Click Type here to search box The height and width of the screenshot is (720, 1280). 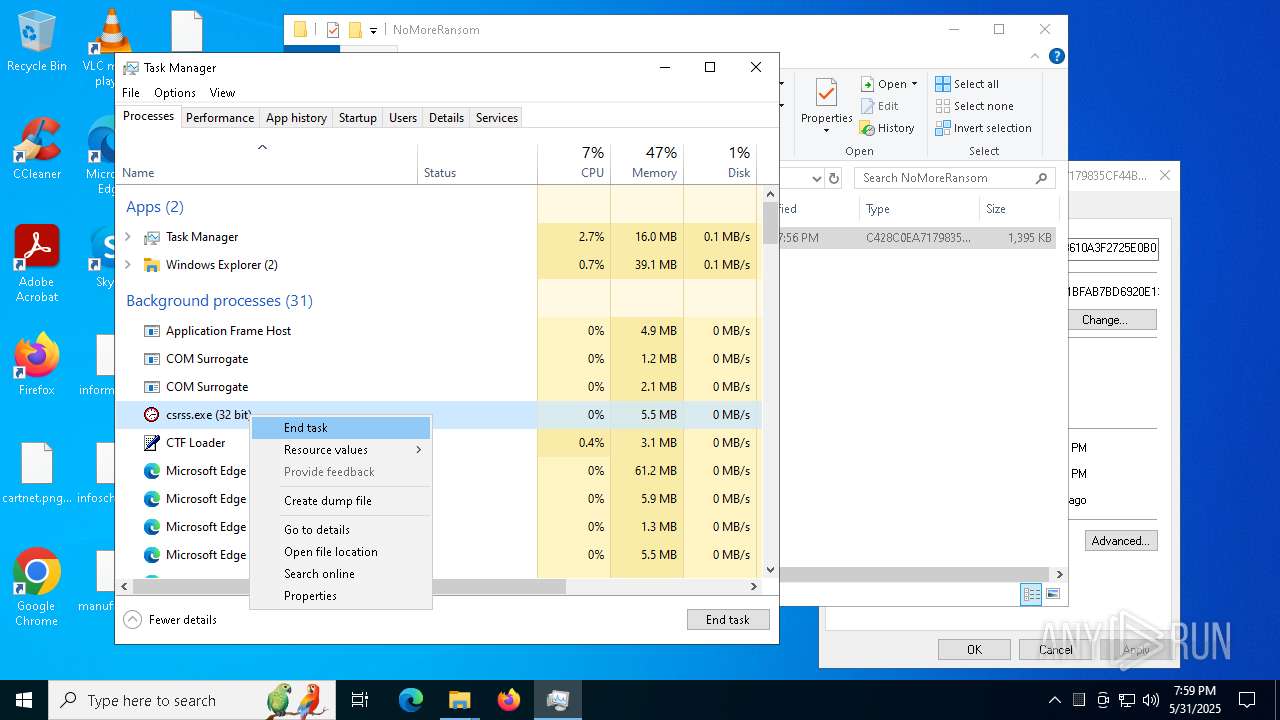tap(192, 700)
